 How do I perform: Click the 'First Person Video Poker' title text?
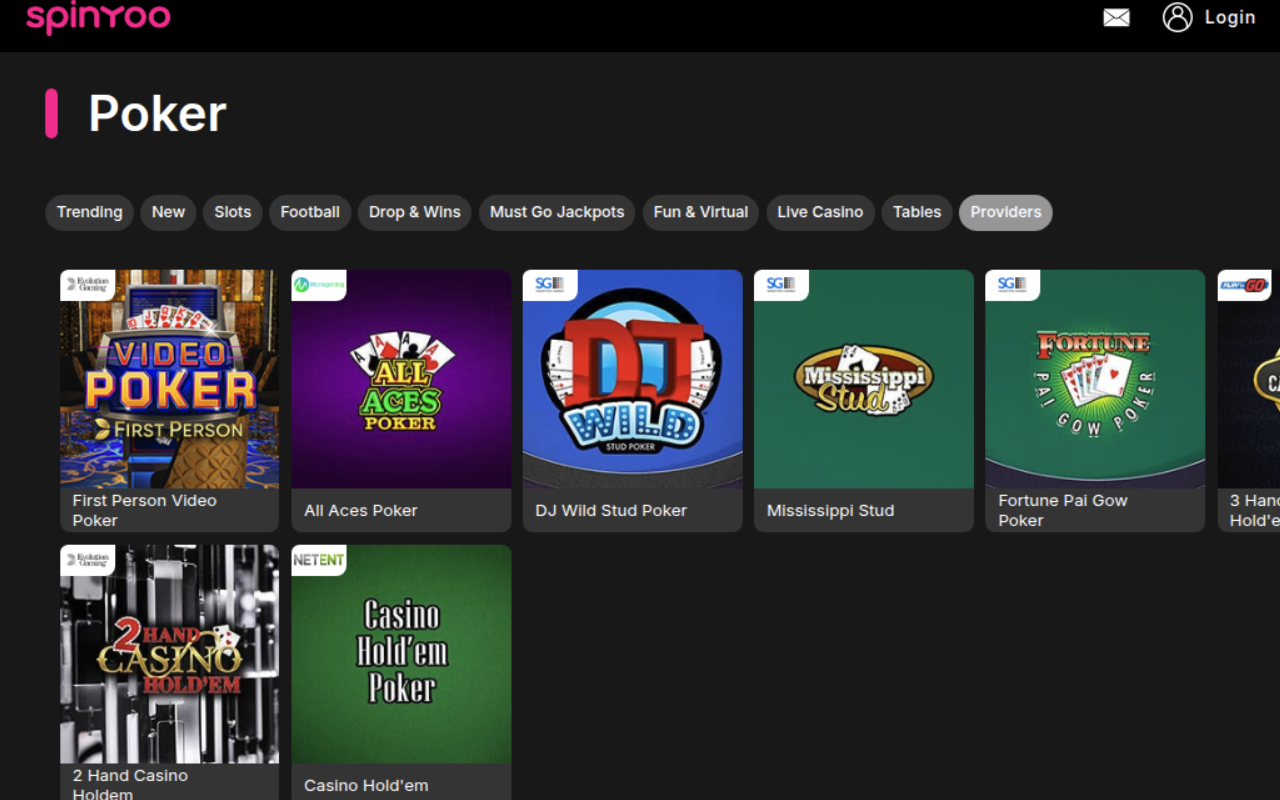pos(144,510)
